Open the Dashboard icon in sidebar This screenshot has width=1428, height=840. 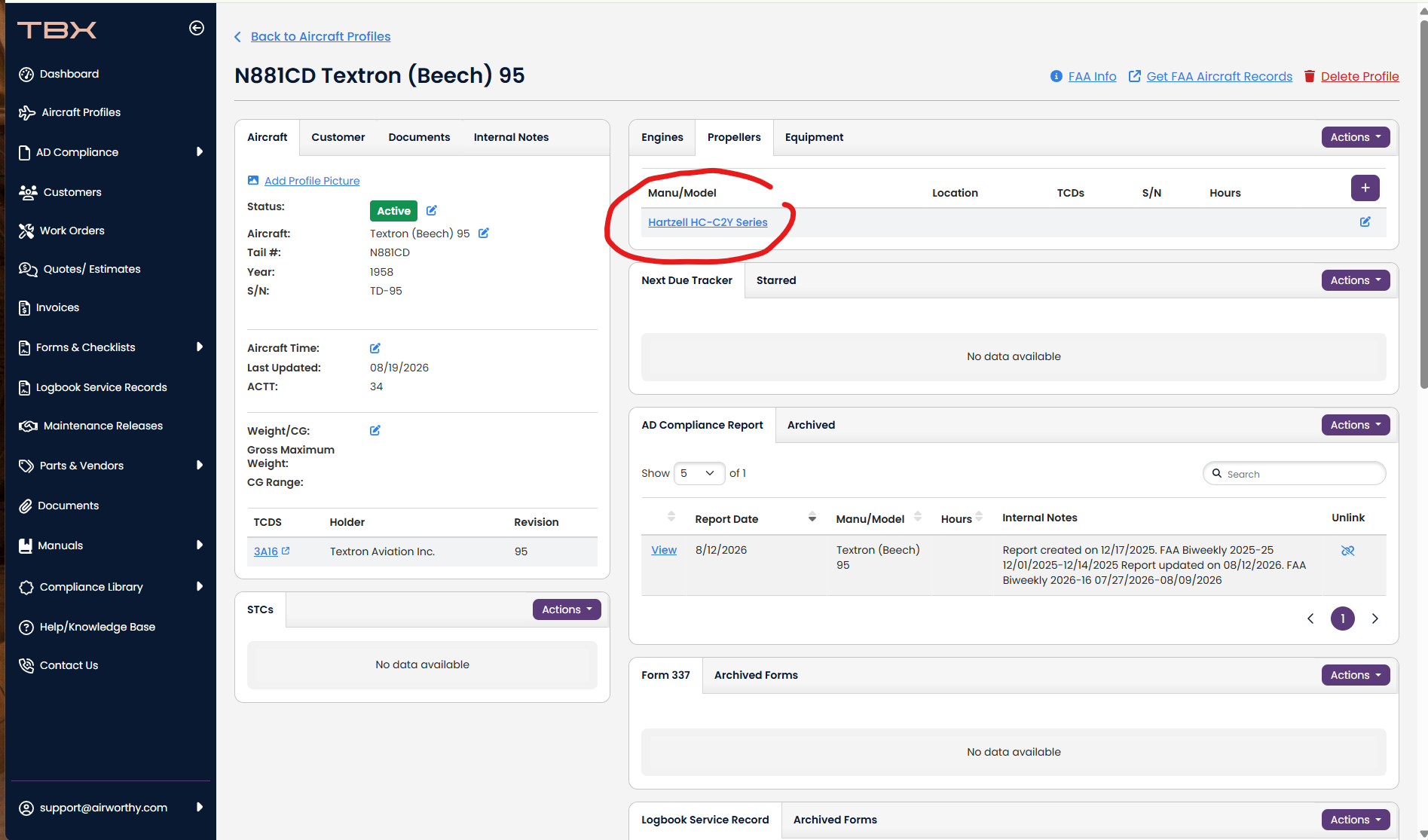point(26,74)
